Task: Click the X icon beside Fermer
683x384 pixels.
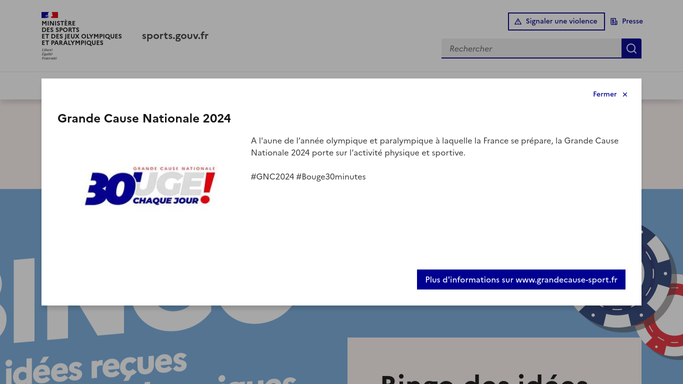Action: click(625, 94)
